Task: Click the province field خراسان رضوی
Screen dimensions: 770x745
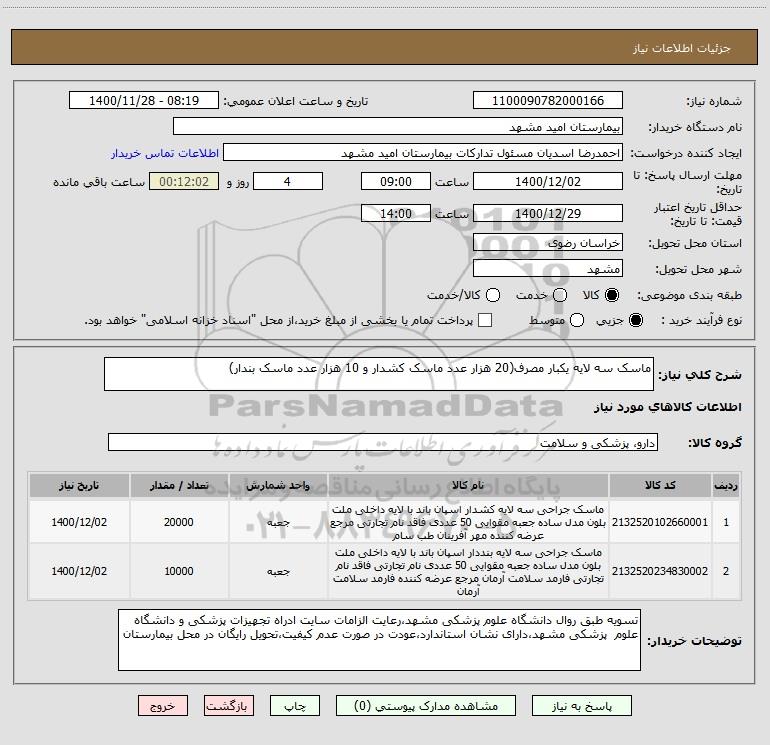Action: pos(548,242)
